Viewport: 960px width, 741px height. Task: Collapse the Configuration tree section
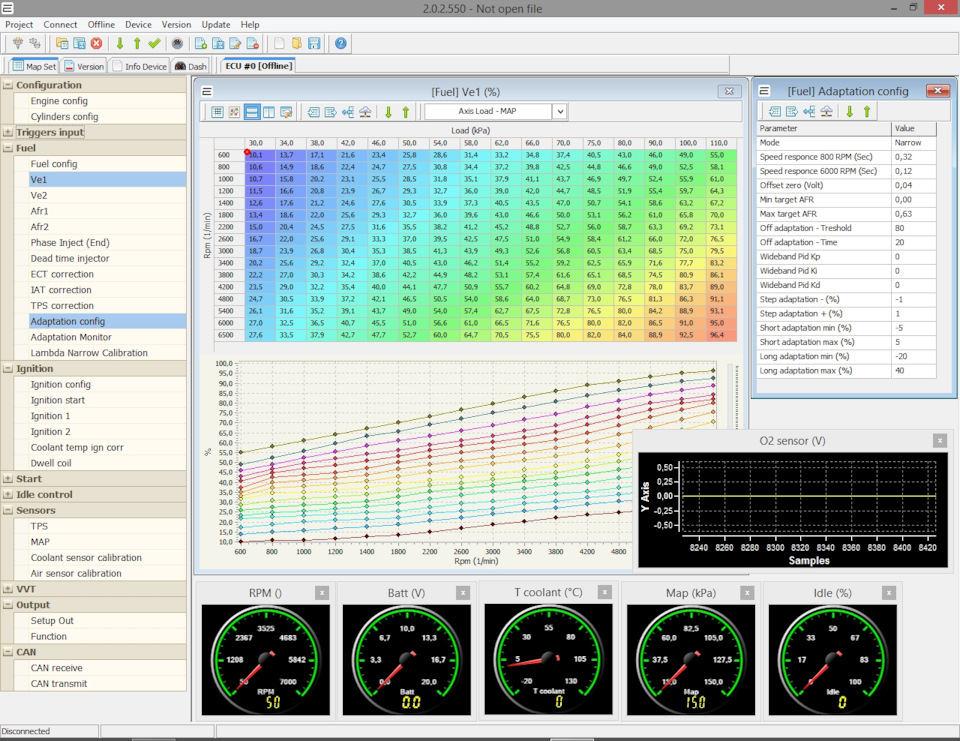pyautogui.click(x=7, y=85)
